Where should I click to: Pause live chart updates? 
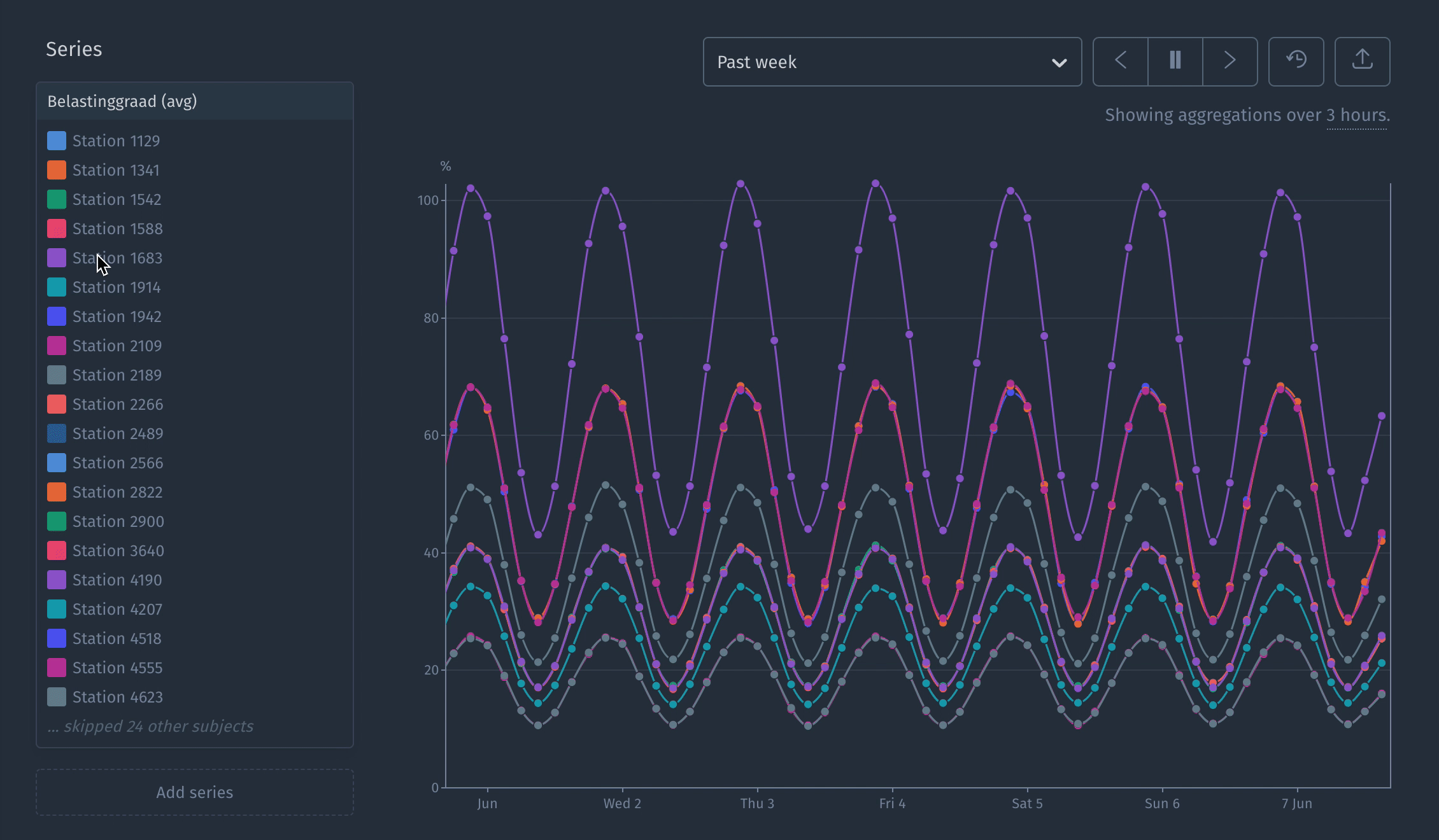1175,61
